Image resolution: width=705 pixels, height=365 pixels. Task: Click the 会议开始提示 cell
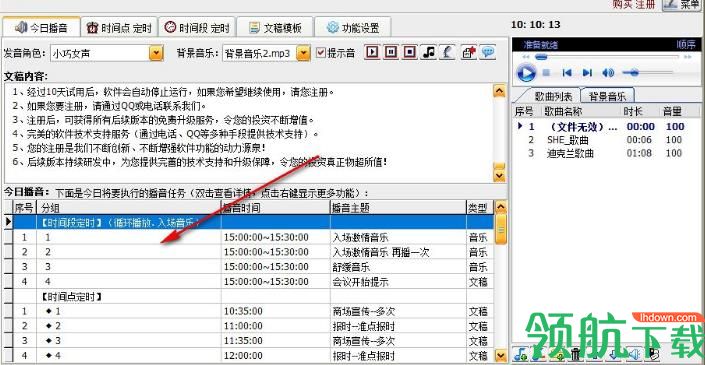point(398,282)
